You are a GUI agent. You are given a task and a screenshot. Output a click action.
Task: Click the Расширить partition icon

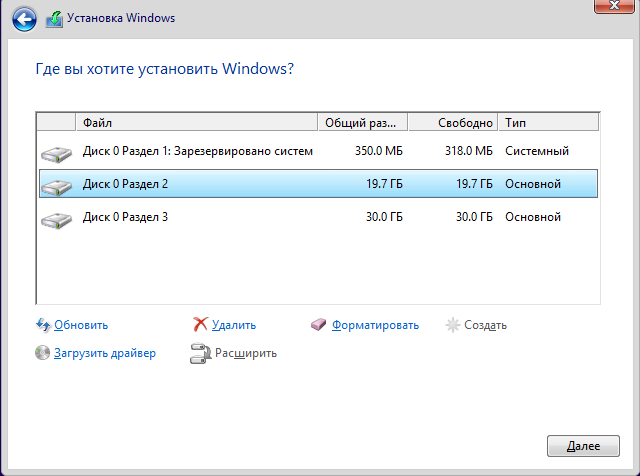point(200,353)
